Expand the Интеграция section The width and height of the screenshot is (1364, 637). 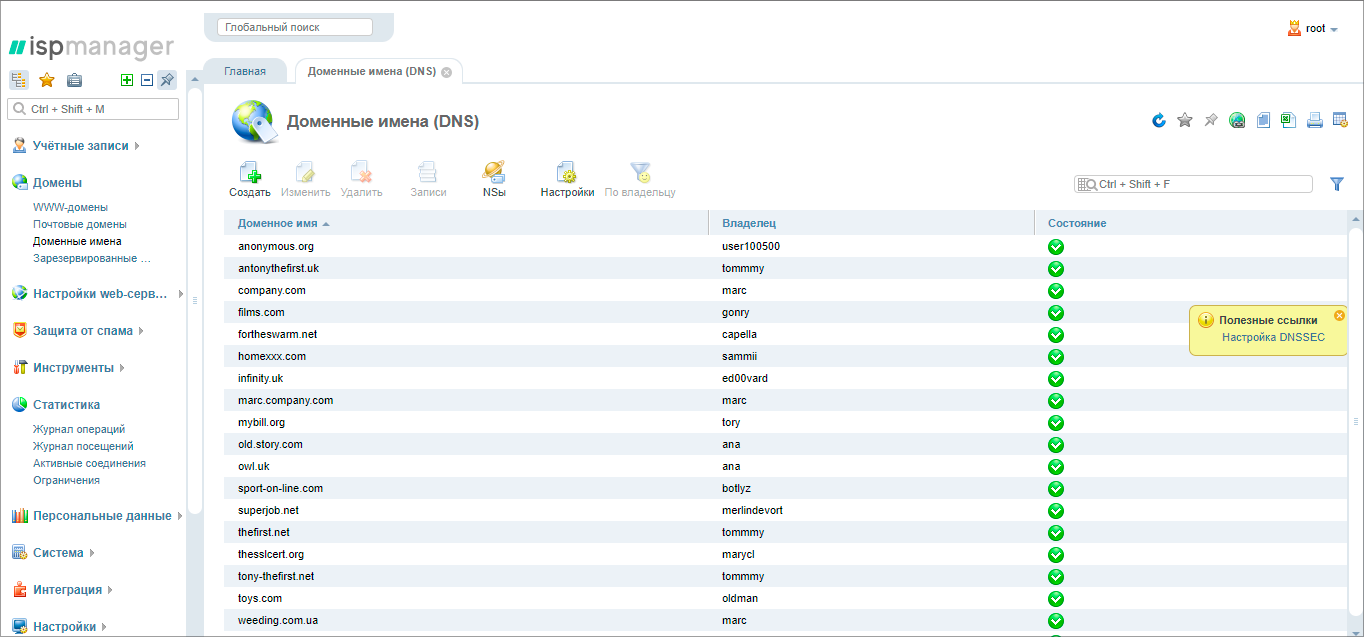coord(62,590)
